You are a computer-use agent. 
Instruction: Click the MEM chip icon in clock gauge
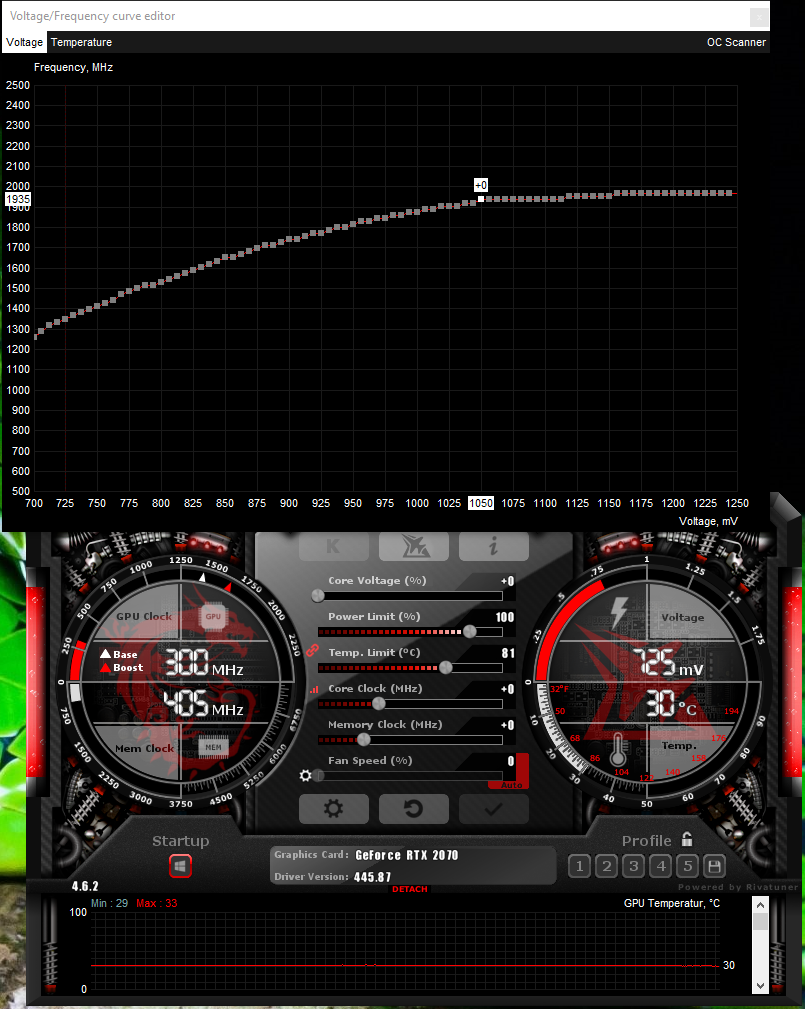(213, 748)
